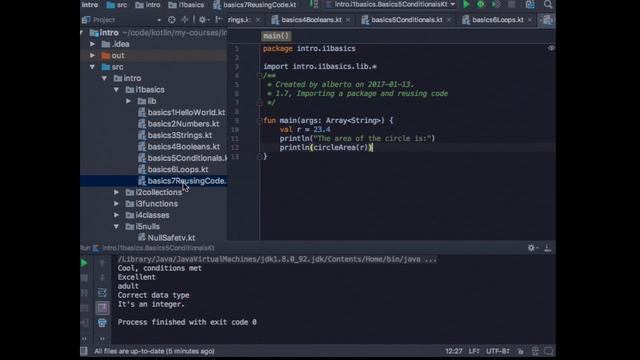Hide the Project tool window
The width and height of the screenshot is (640, 360).
(218, 20)
